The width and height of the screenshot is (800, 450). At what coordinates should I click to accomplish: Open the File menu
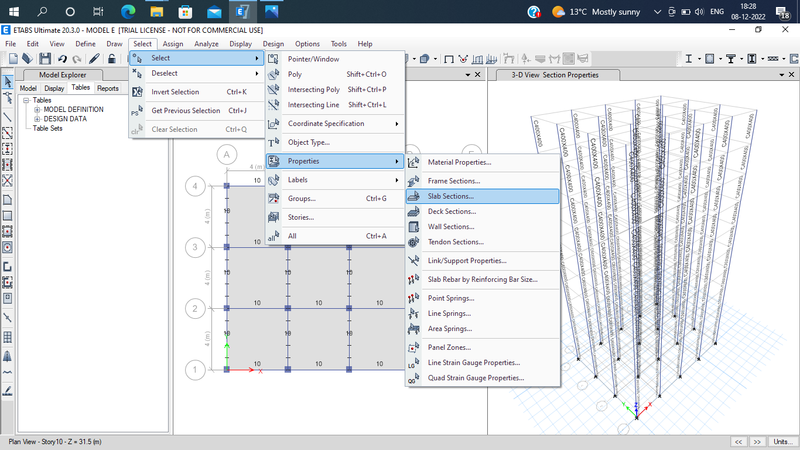[x=10, y=44]
